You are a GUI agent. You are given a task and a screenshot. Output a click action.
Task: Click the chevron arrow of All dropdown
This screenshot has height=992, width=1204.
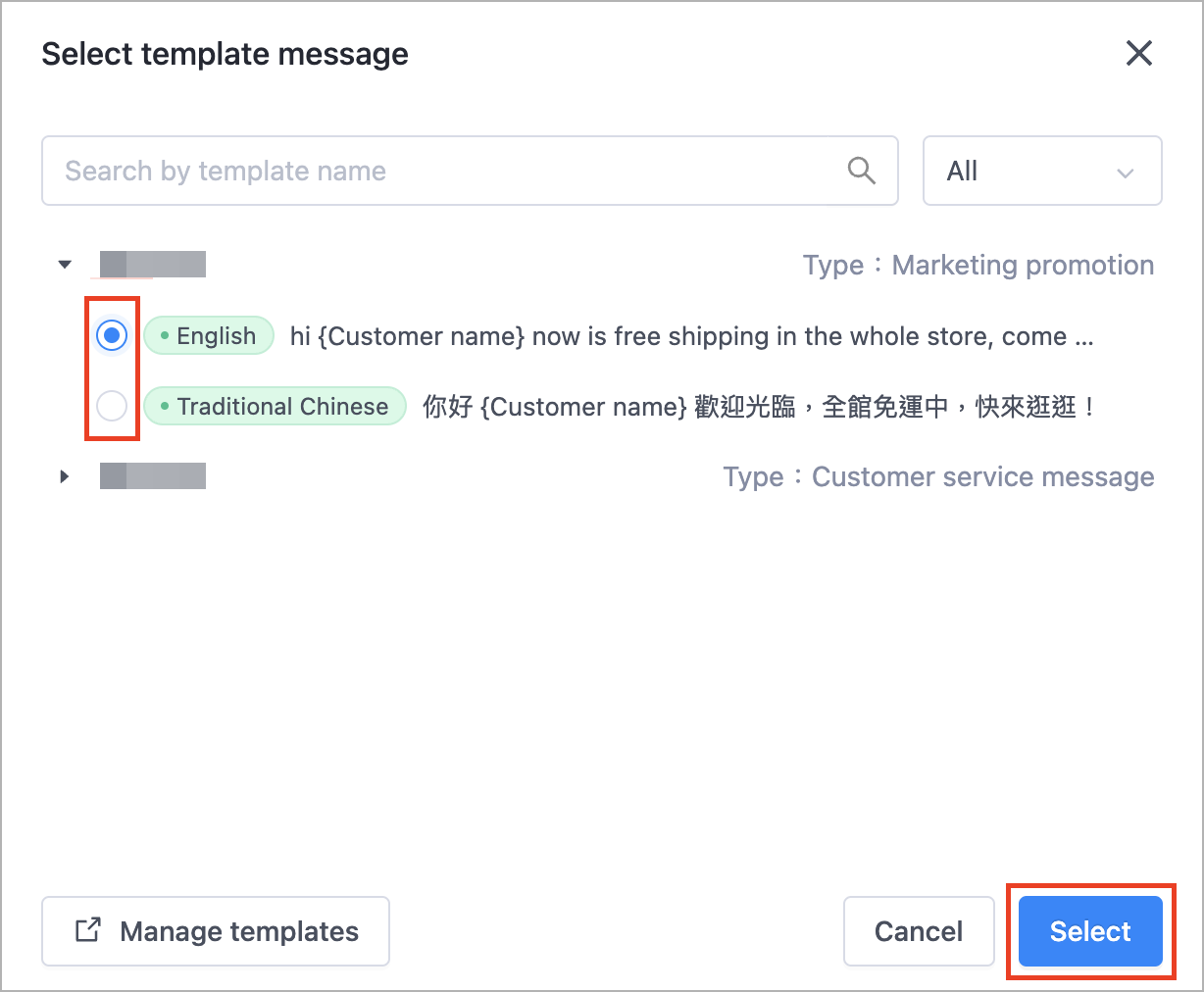[x=1125, y=174]
